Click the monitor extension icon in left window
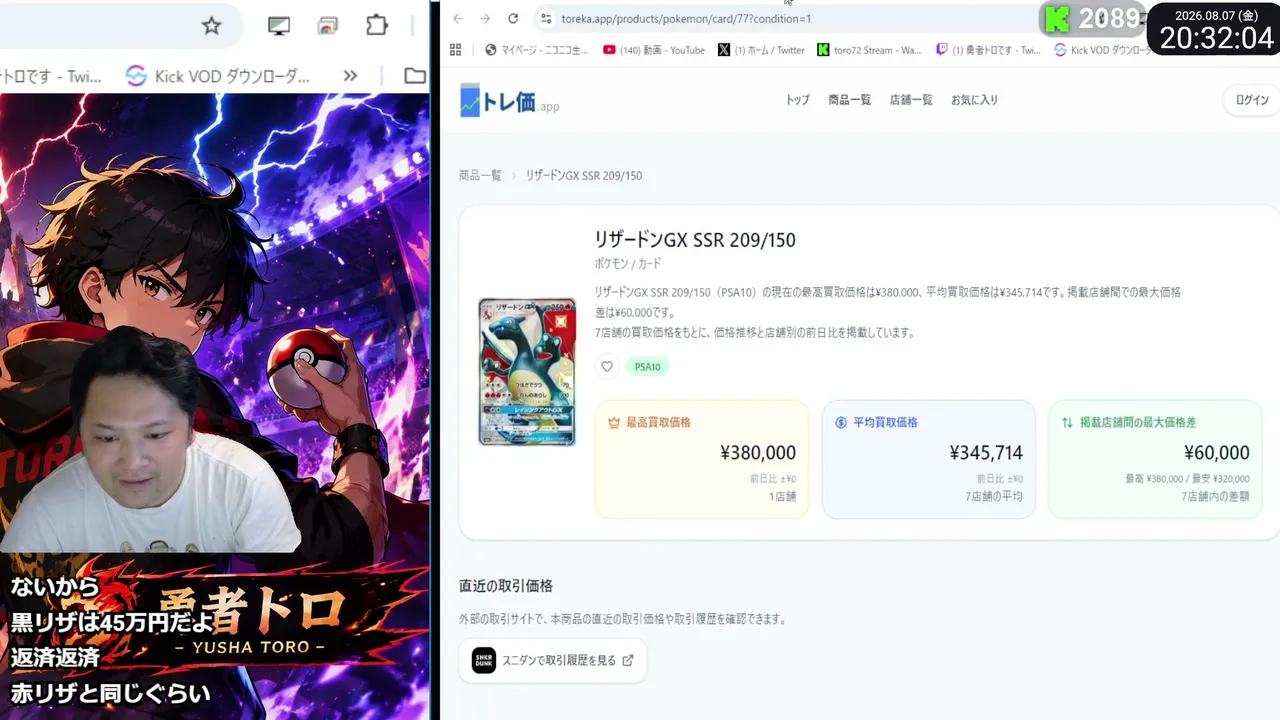 [x=279, y=26]
